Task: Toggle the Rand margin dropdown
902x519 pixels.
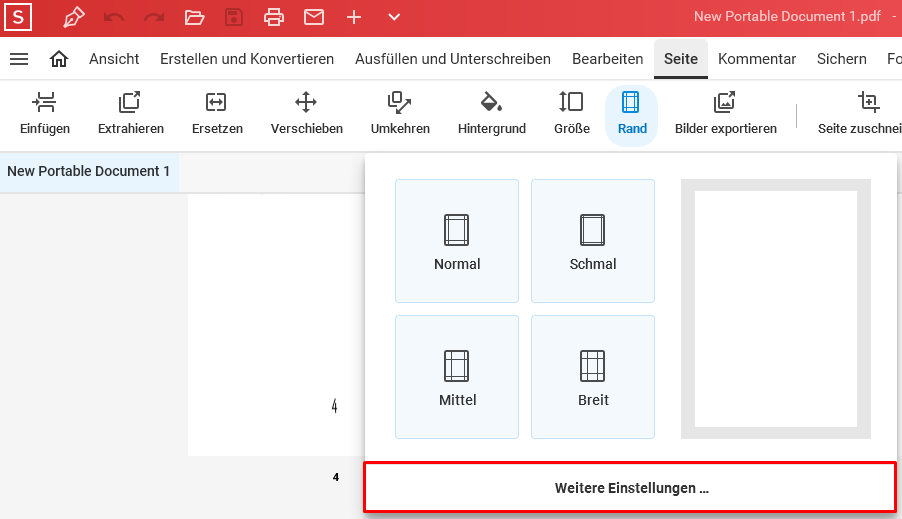Action: 632,116
